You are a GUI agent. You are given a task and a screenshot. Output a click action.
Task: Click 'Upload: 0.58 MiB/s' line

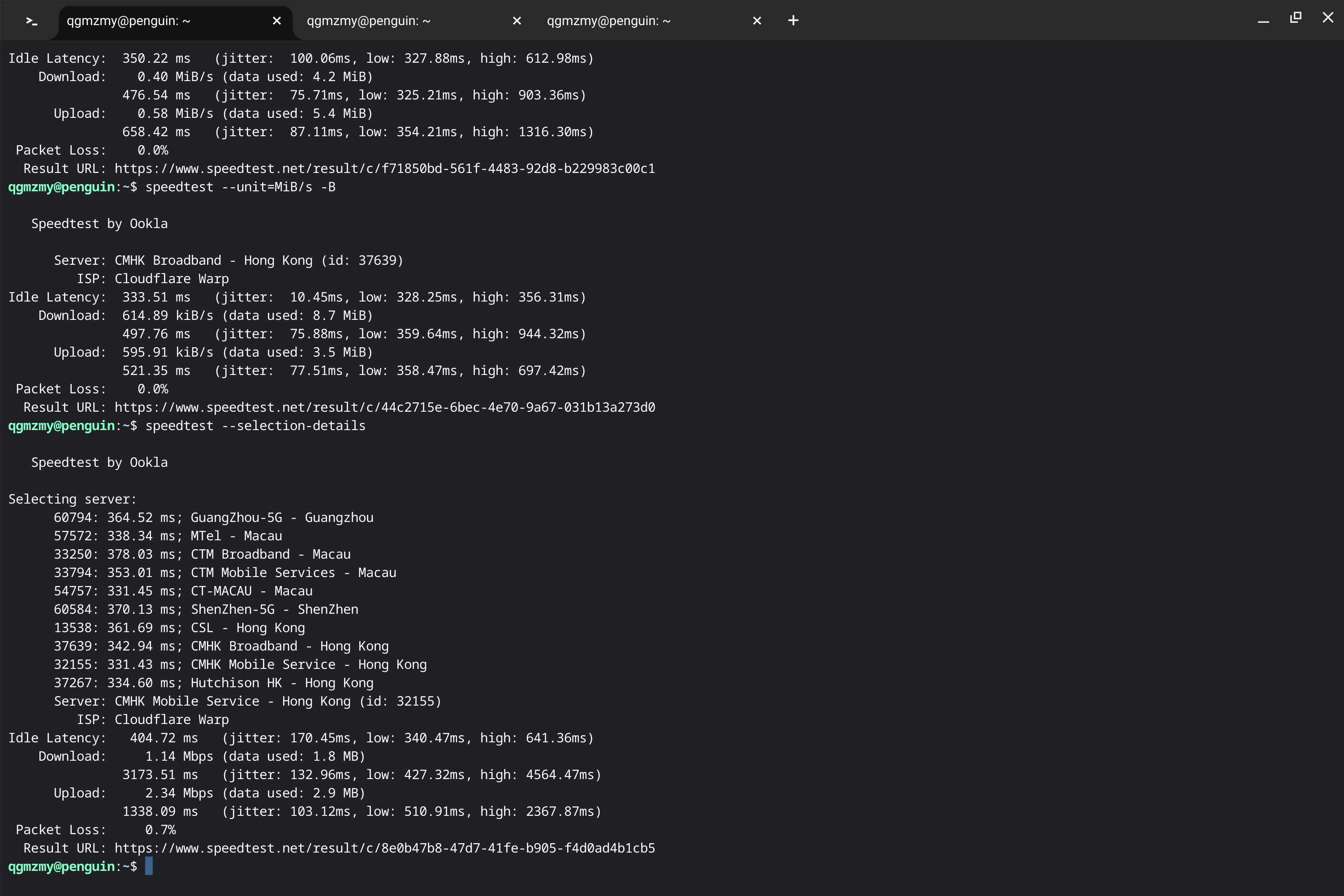tap(213, 113)
